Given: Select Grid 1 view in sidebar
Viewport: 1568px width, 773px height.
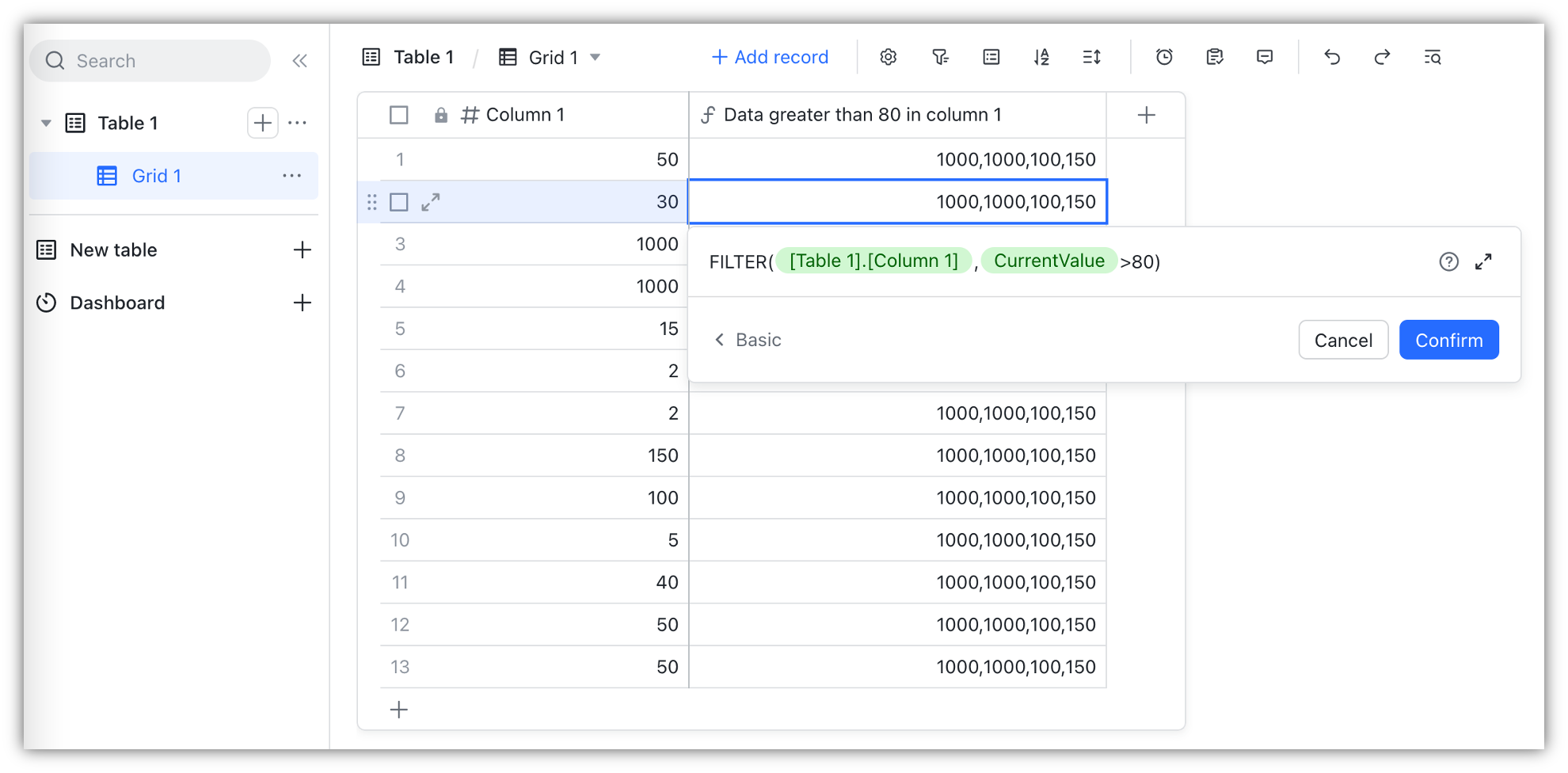Looking at the screenshot, I should coord(156,176).
